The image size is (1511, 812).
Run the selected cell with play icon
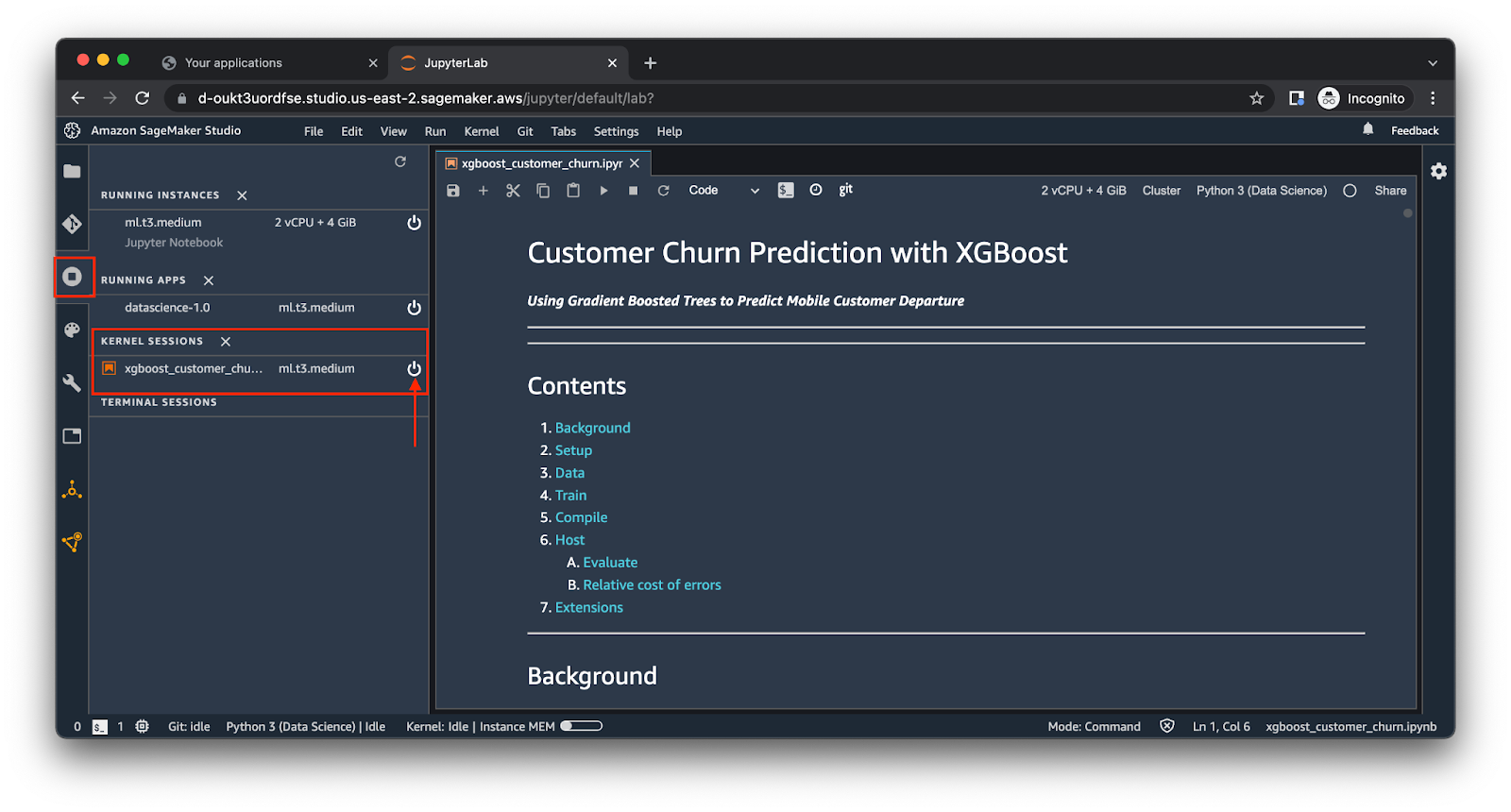coord(603,191)
